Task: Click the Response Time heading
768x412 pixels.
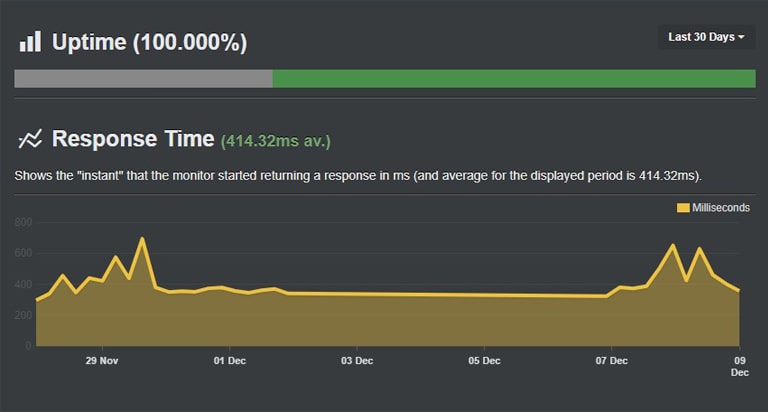Action: (133, 139)
